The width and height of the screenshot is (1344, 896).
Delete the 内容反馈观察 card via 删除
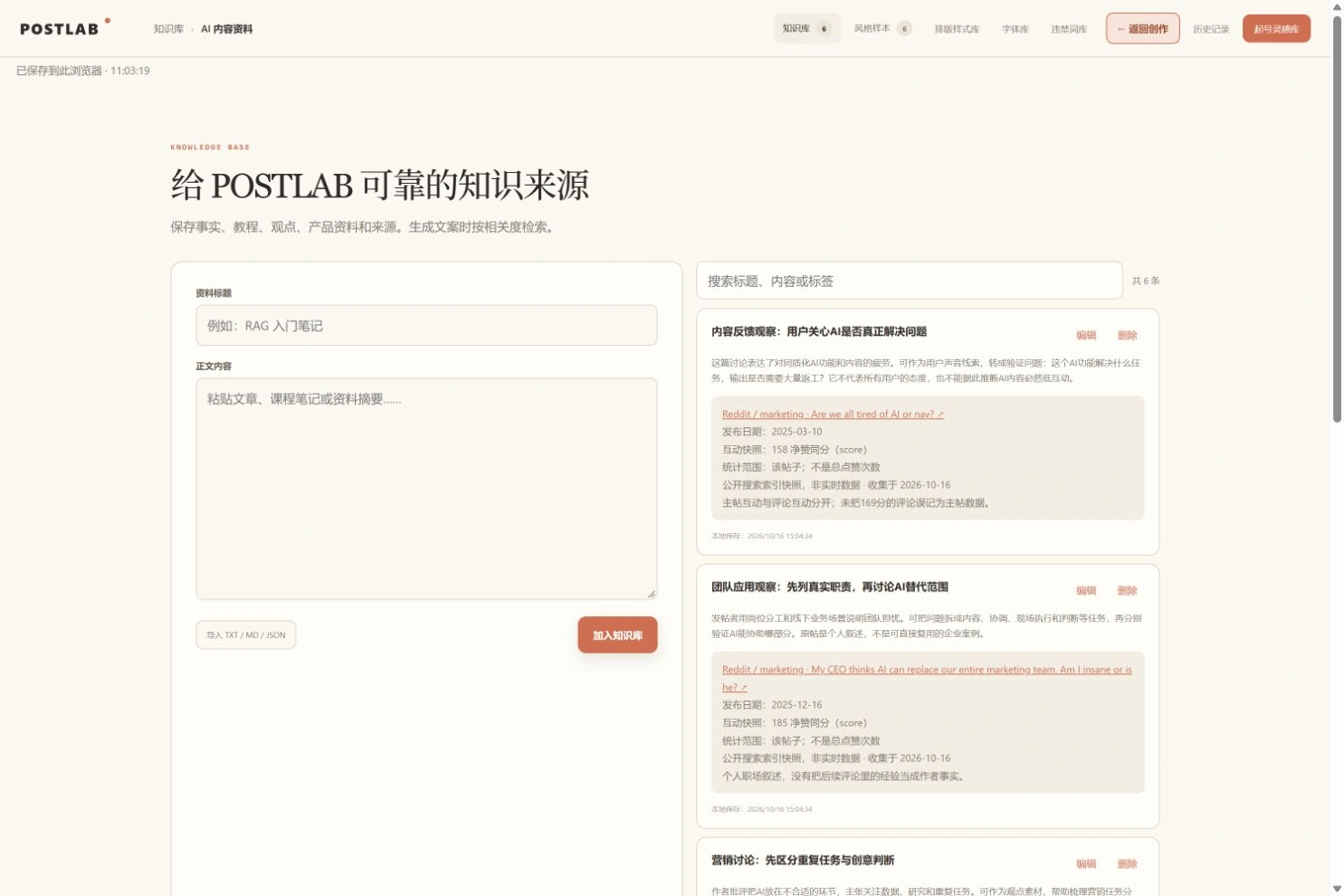coord(1127,335)
